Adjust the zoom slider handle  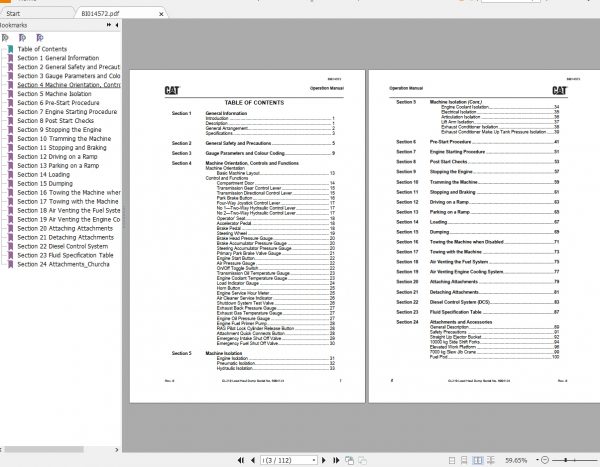click(x=566, y=460)
